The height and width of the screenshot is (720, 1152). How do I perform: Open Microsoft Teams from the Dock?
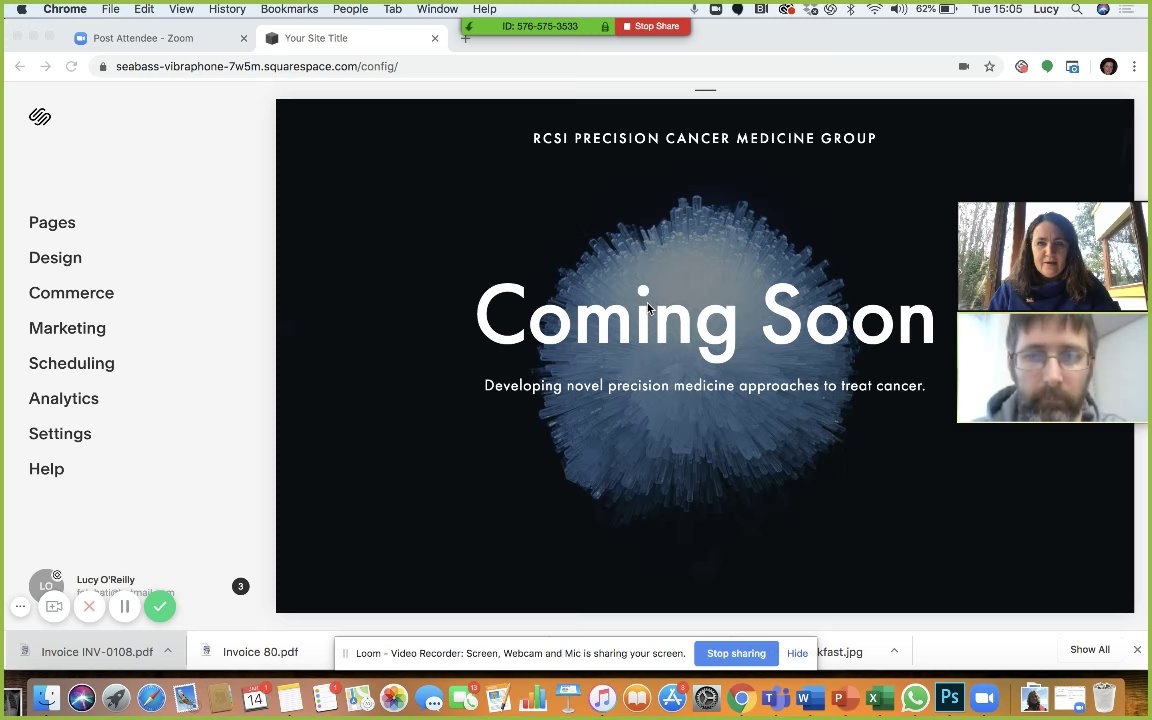776,698
